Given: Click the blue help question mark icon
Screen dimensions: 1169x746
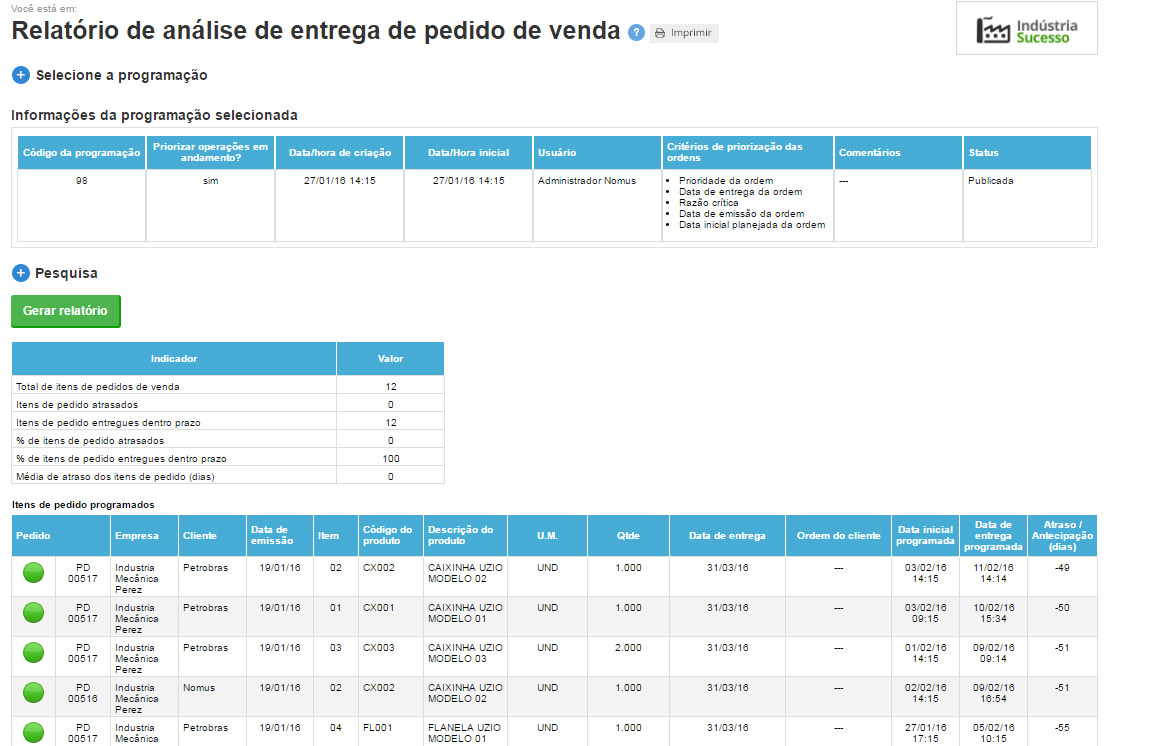Looking at the screenshot, I should [636, 32].
